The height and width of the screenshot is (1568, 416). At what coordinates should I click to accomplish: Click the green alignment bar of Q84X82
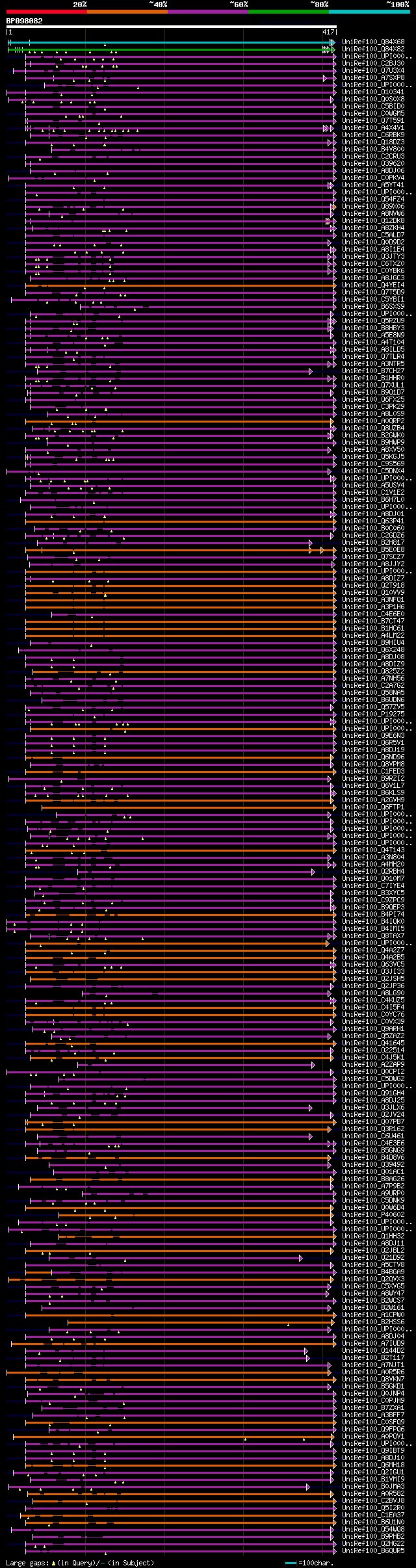point(172,49)
